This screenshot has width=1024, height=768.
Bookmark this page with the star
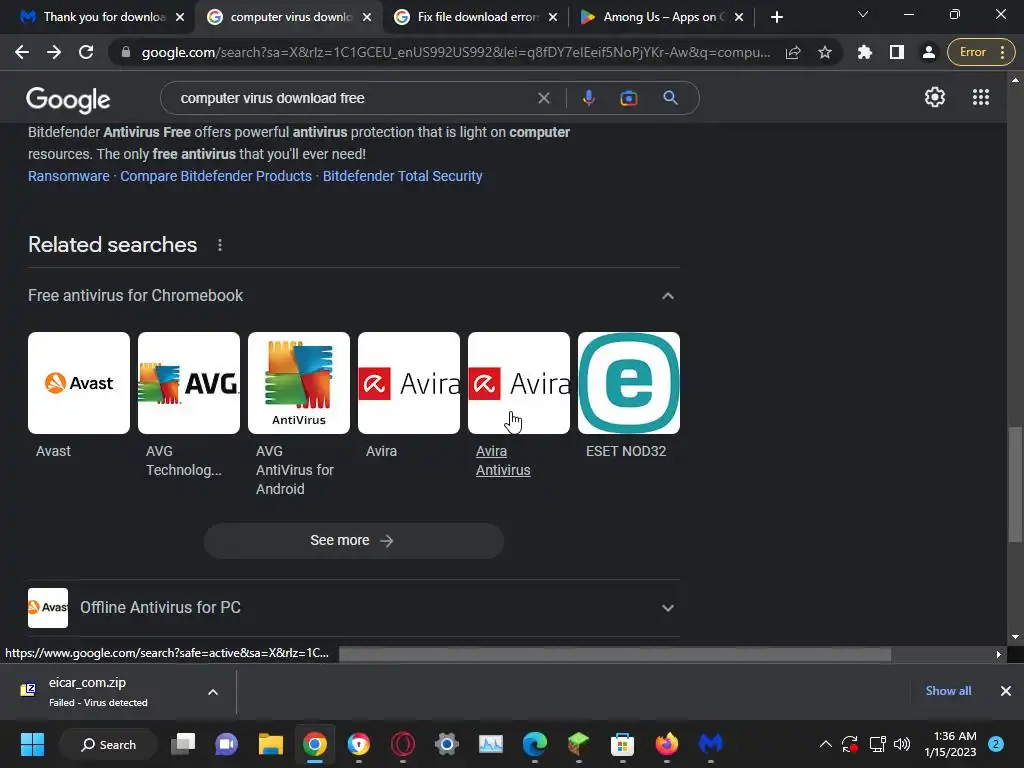tap(825, 52)
